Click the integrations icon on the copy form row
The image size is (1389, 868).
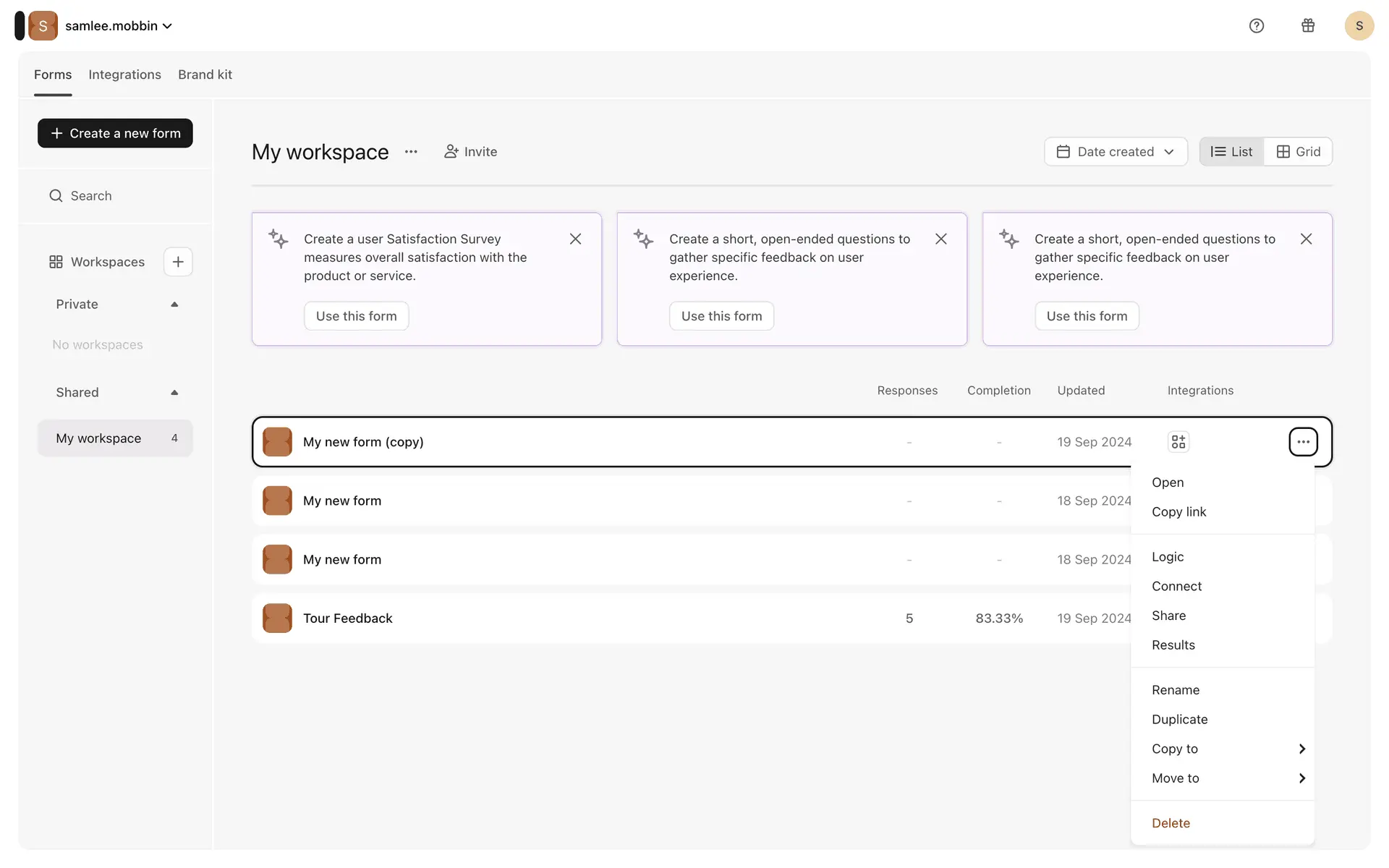(1178, 442)
